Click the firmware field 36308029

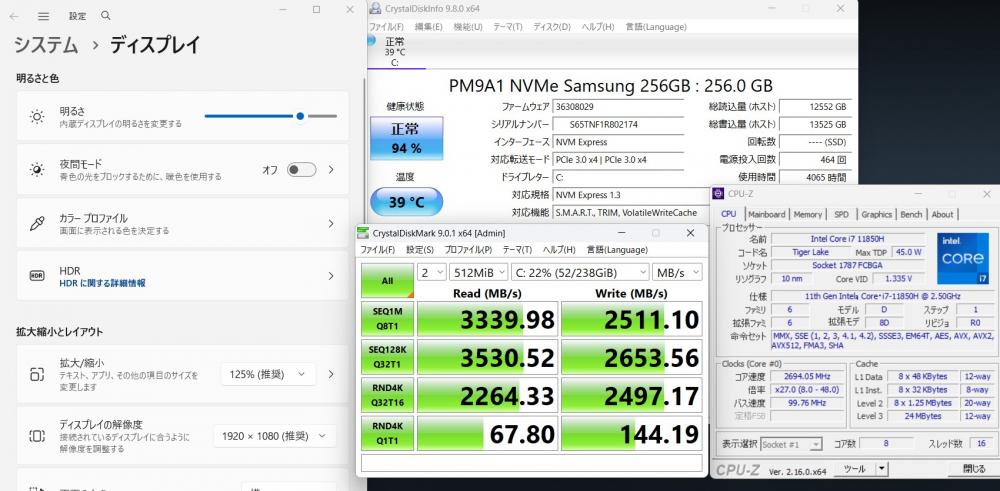[x=618, y=106]
